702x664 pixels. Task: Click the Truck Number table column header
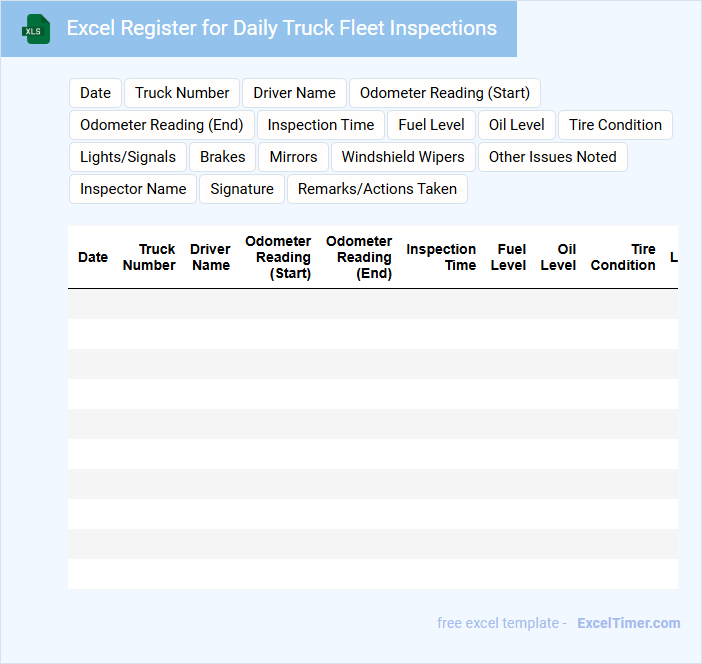[x=149, y=257]
